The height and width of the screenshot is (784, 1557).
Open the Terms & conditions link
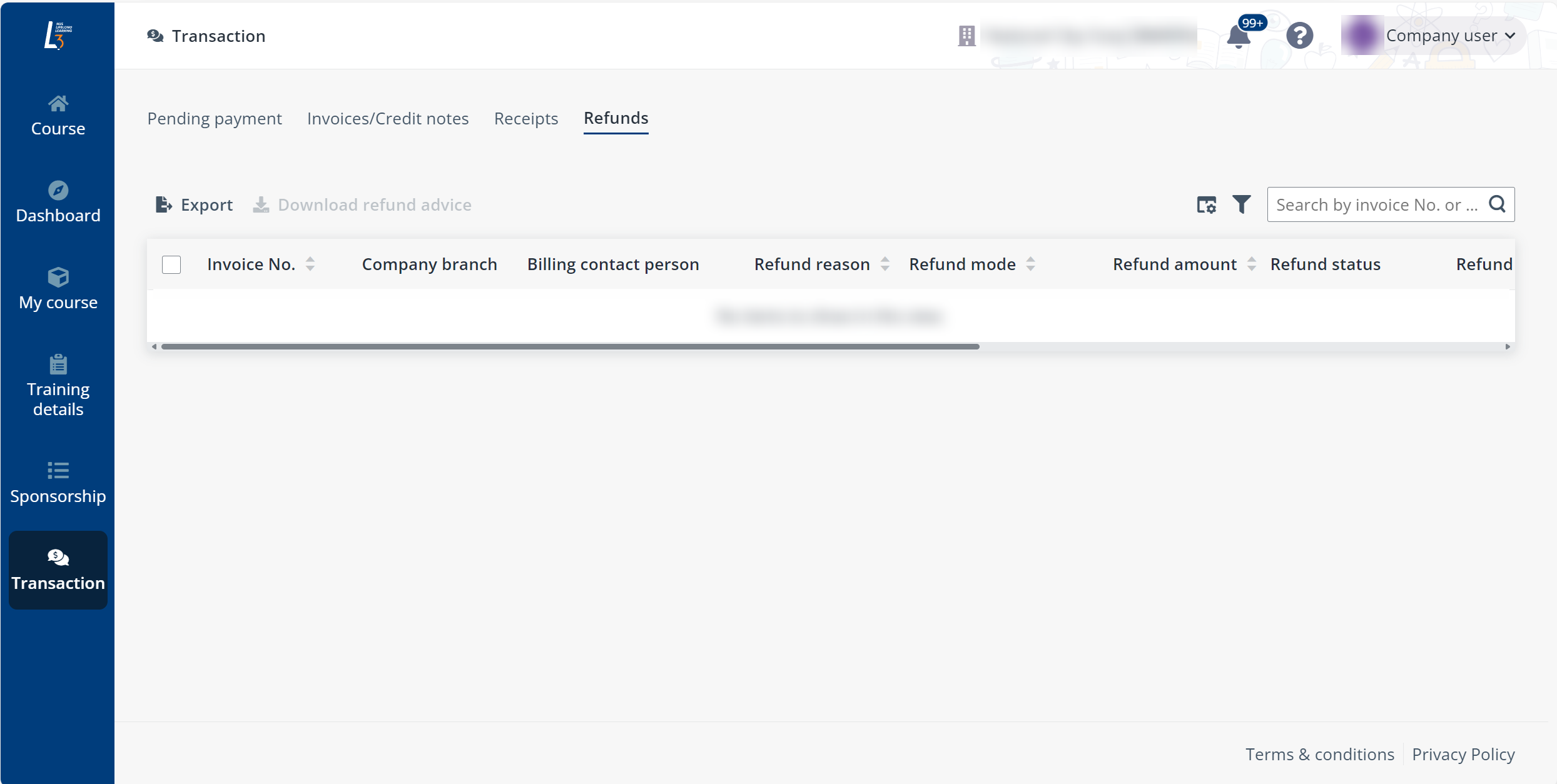[x=1320, y=754]
